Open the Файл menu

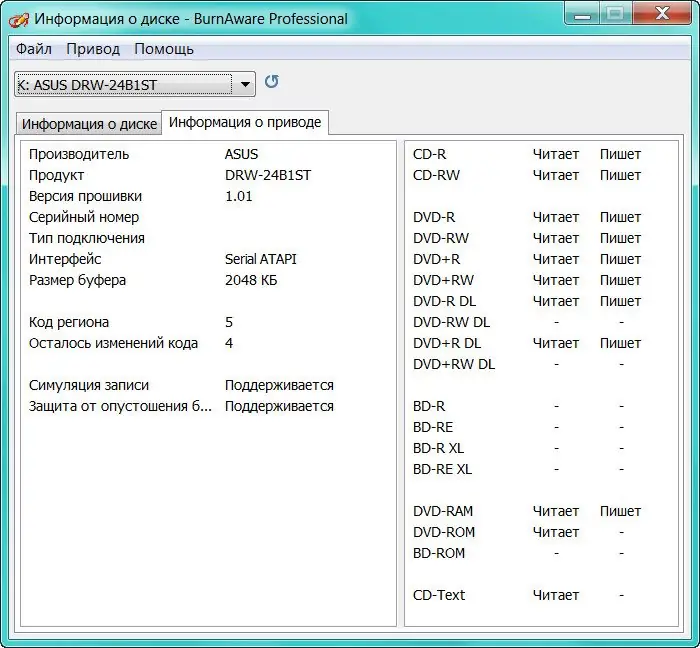tap(34, 49)
